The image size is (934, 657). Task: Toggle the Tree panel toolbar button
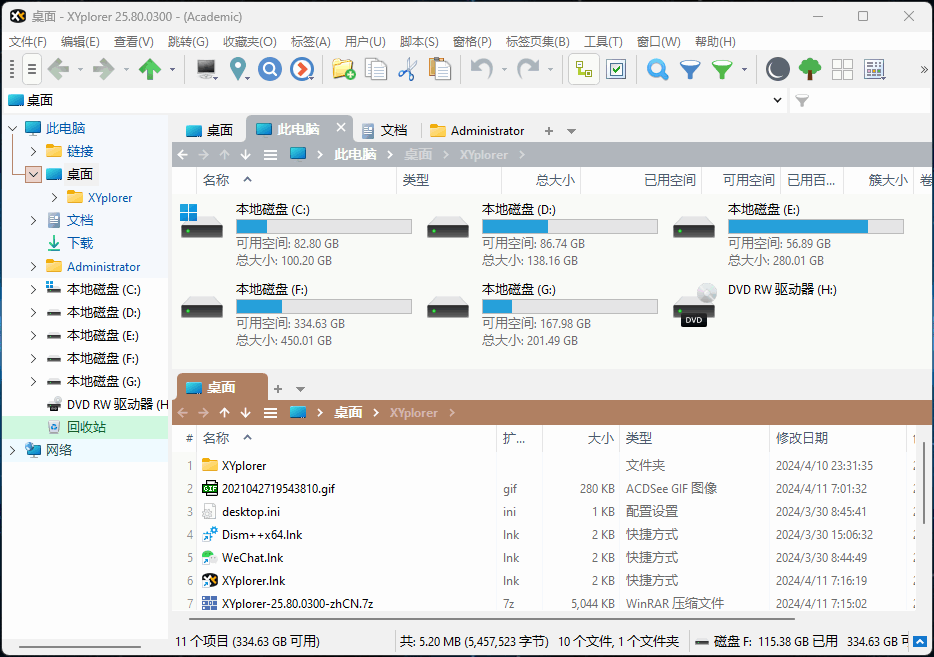[x=584, y=69]
